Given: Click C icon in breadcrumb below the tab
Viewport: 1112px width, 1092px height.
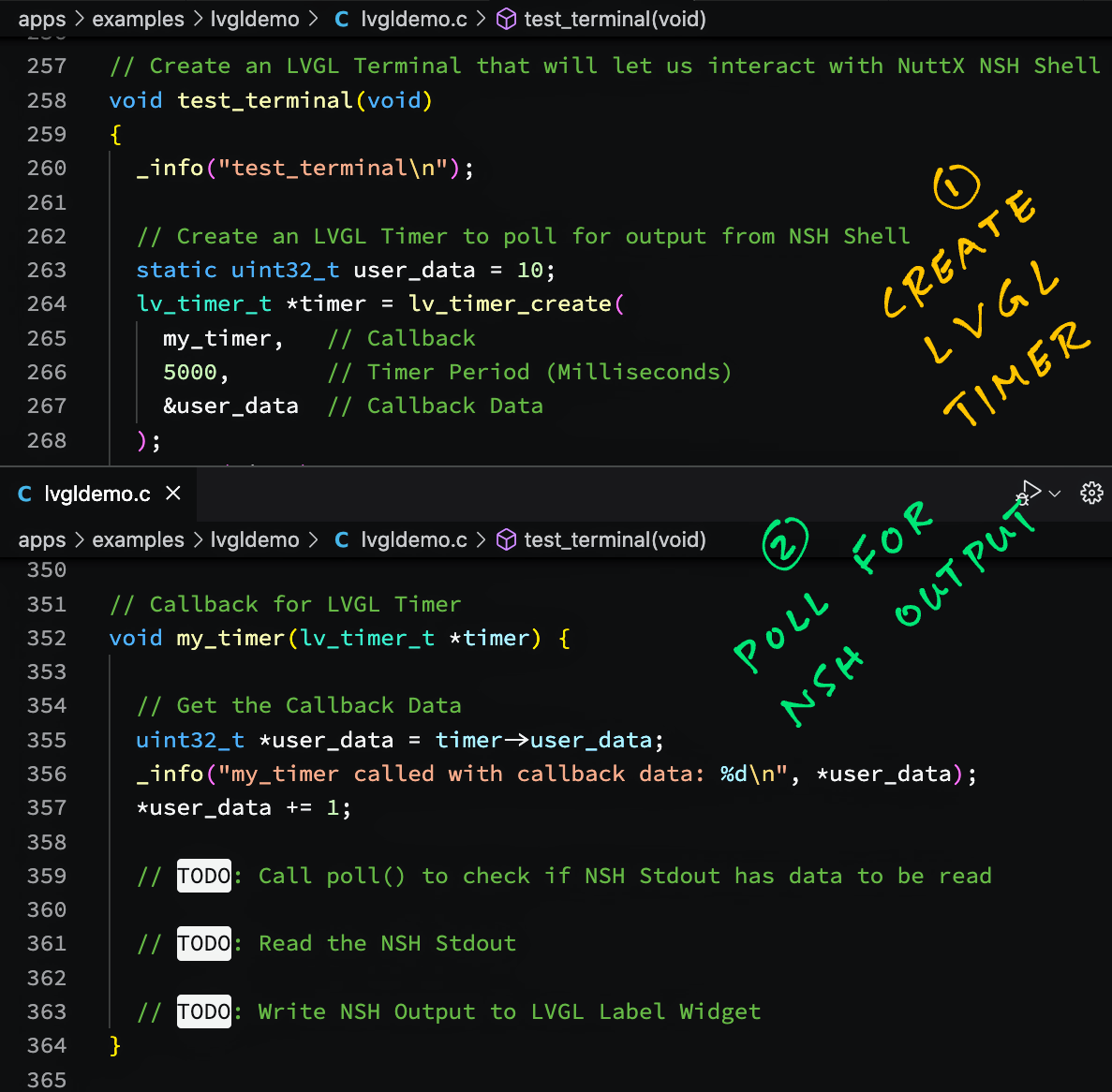Looking at the screenshot, I should pos(342,539).
